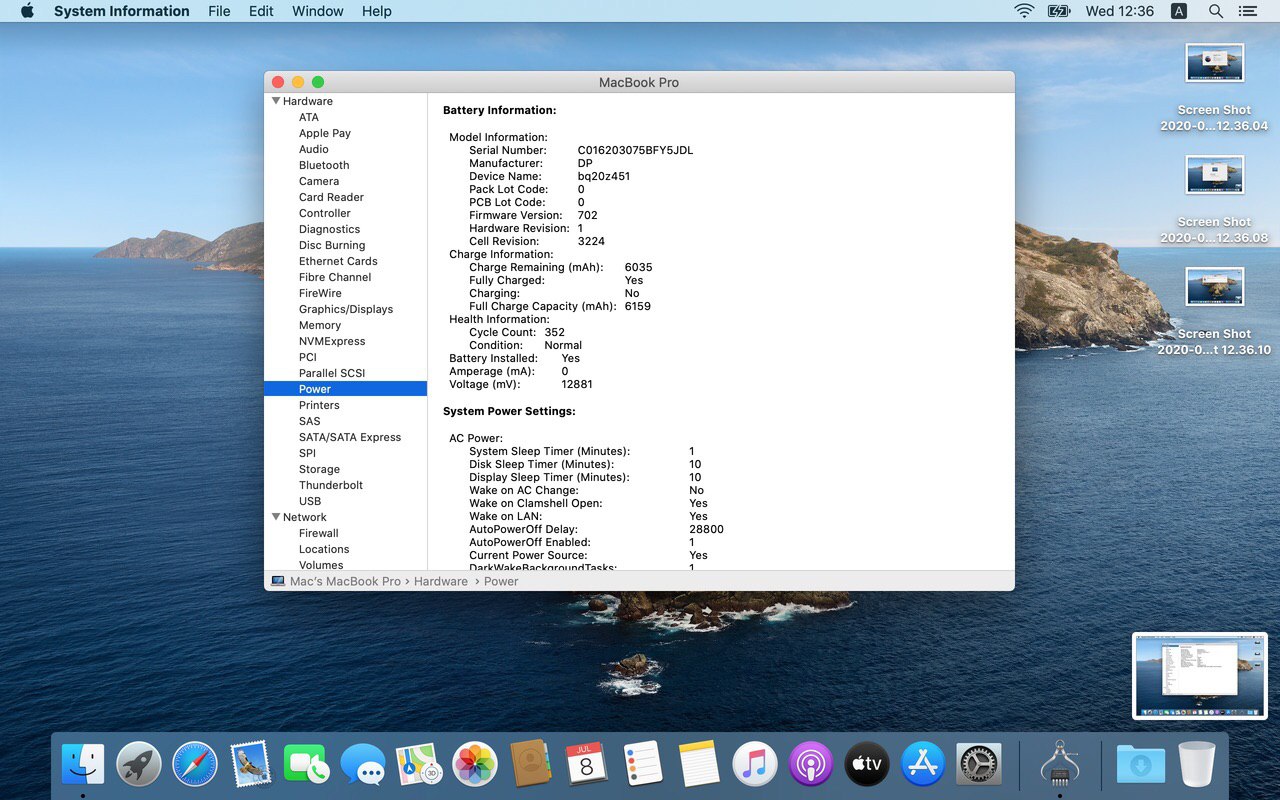Image resolution: width=1280 pixels, height=800 pixels.
Task: Click Power in the path bar
Action: [x=501, y=581]
